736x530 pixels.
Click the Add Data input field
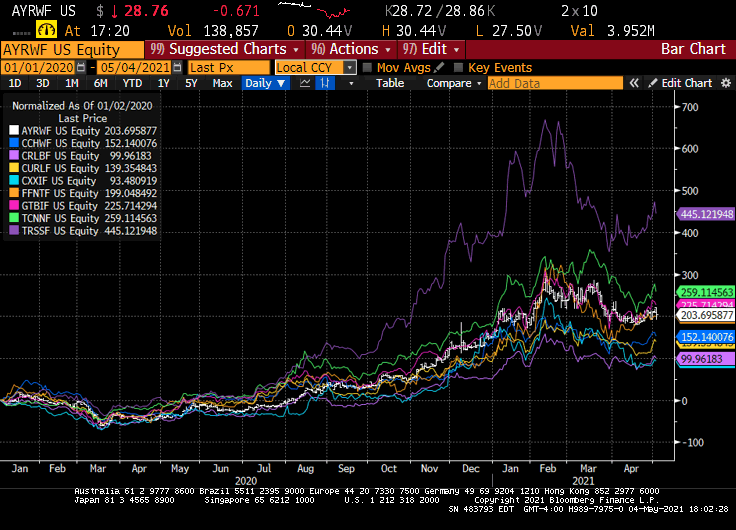[555, 83]
